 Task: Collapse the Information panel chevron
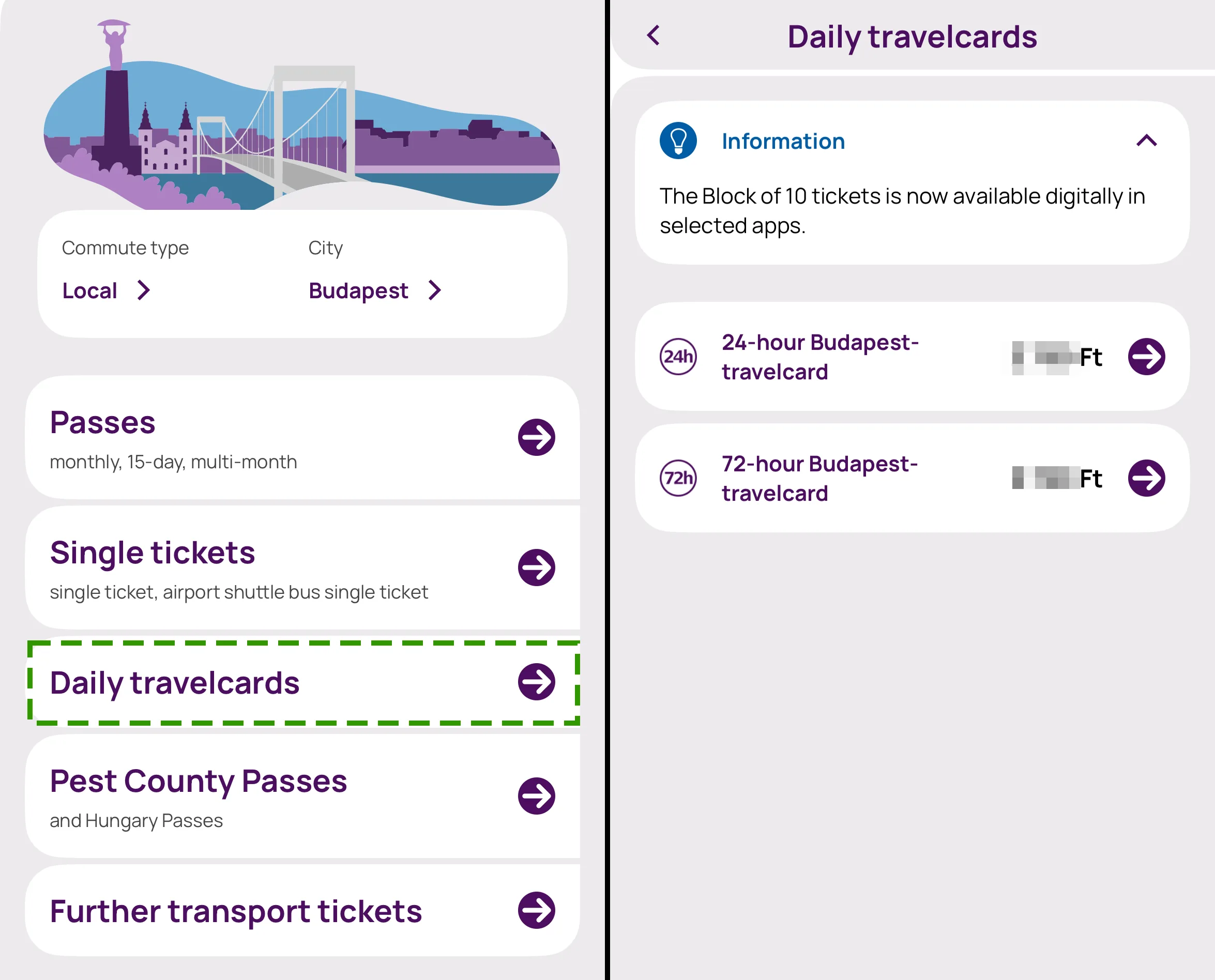coord(1146,141)
